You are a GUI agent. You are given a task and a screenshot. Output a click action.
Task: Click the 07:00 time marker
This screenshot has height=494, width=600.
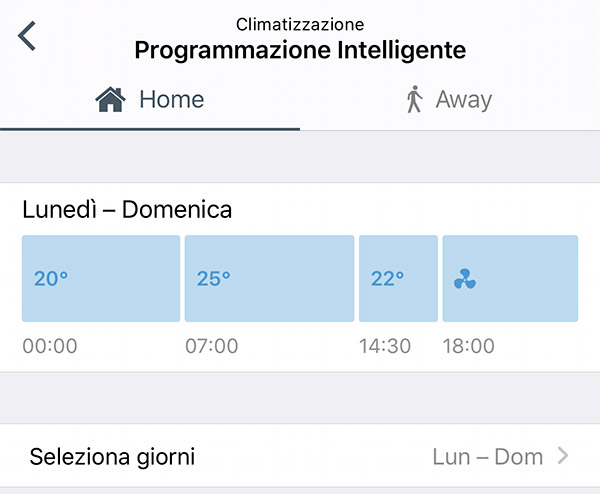[x=212, y=346]
